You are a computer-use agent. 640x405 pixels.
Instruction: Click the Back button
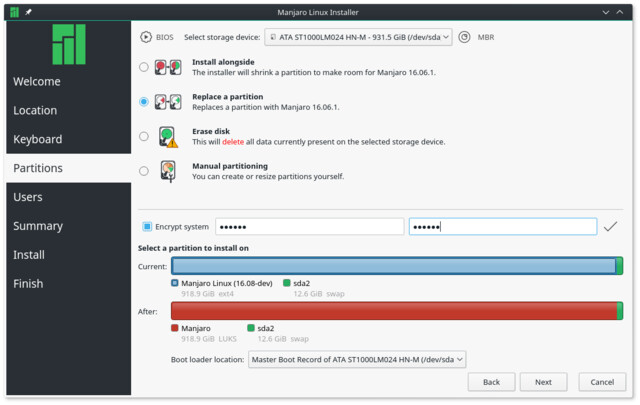pos(491,383)
